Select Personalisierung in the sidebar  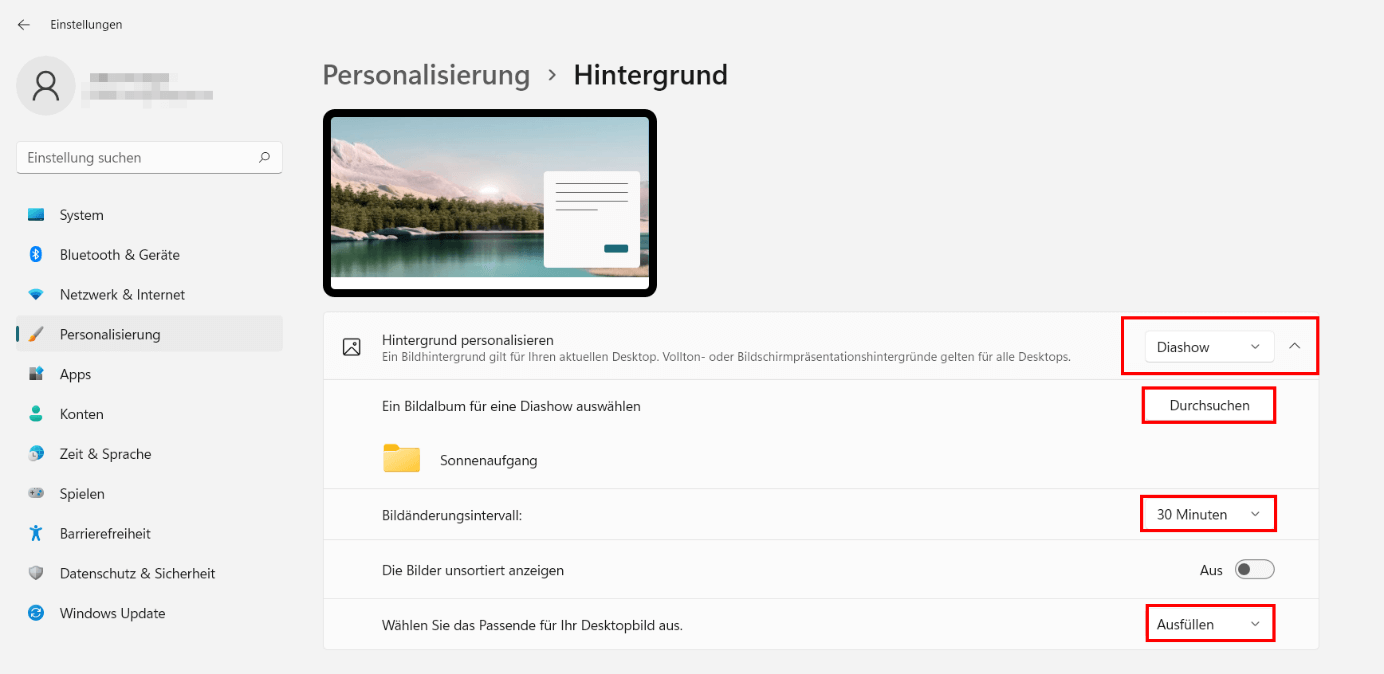tap(150, 334)
